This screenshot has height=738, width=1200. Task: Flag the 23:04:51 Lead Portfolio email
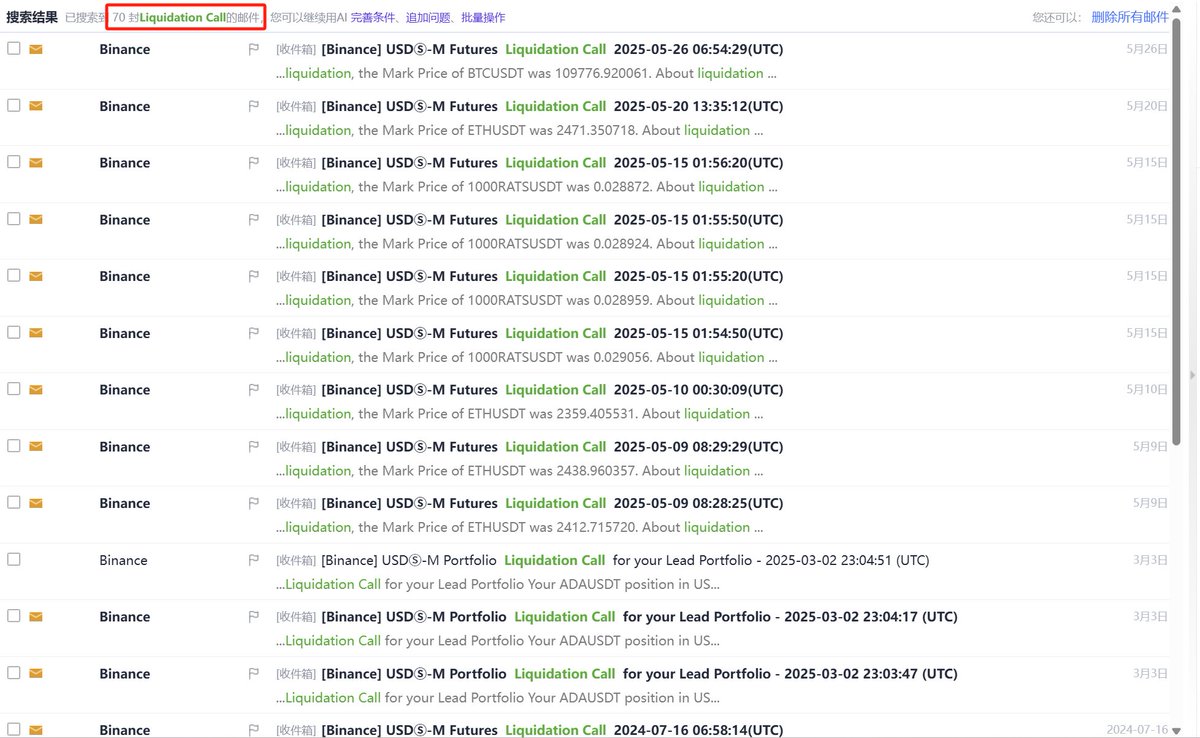tap(253, 561)
